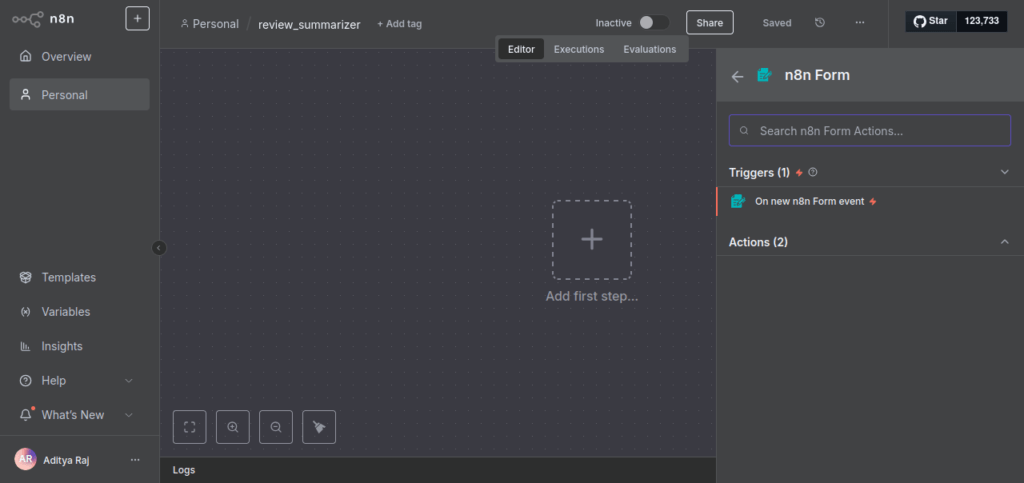The image size is (1024, 483).
Task: Click the Add tag link
Action: 399,24
